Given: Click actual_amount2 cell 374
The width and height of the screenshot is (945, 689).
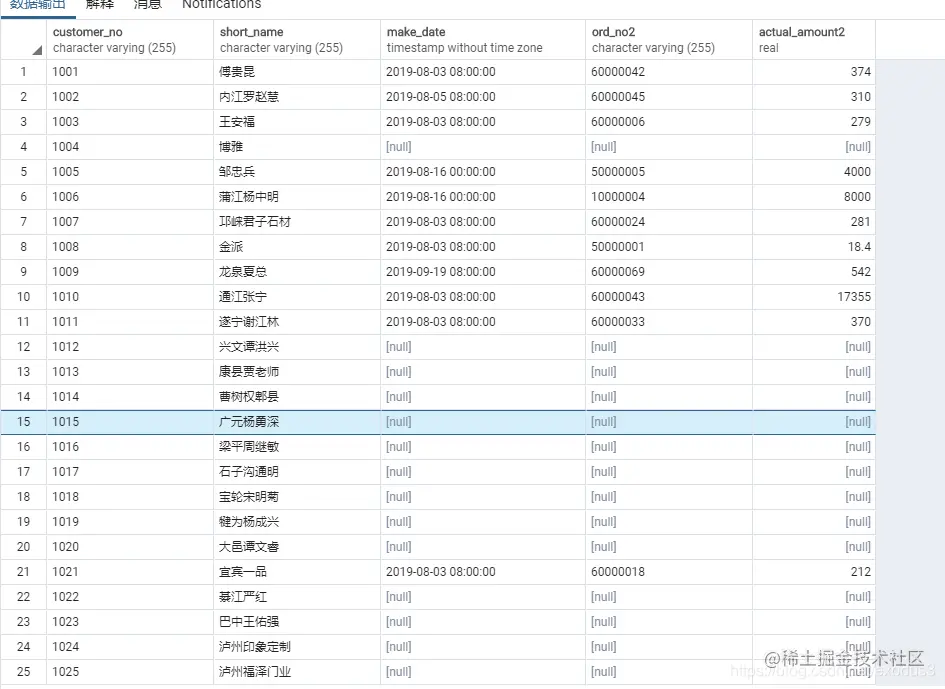Looking at the screenshot, I should tap(814, 72).
